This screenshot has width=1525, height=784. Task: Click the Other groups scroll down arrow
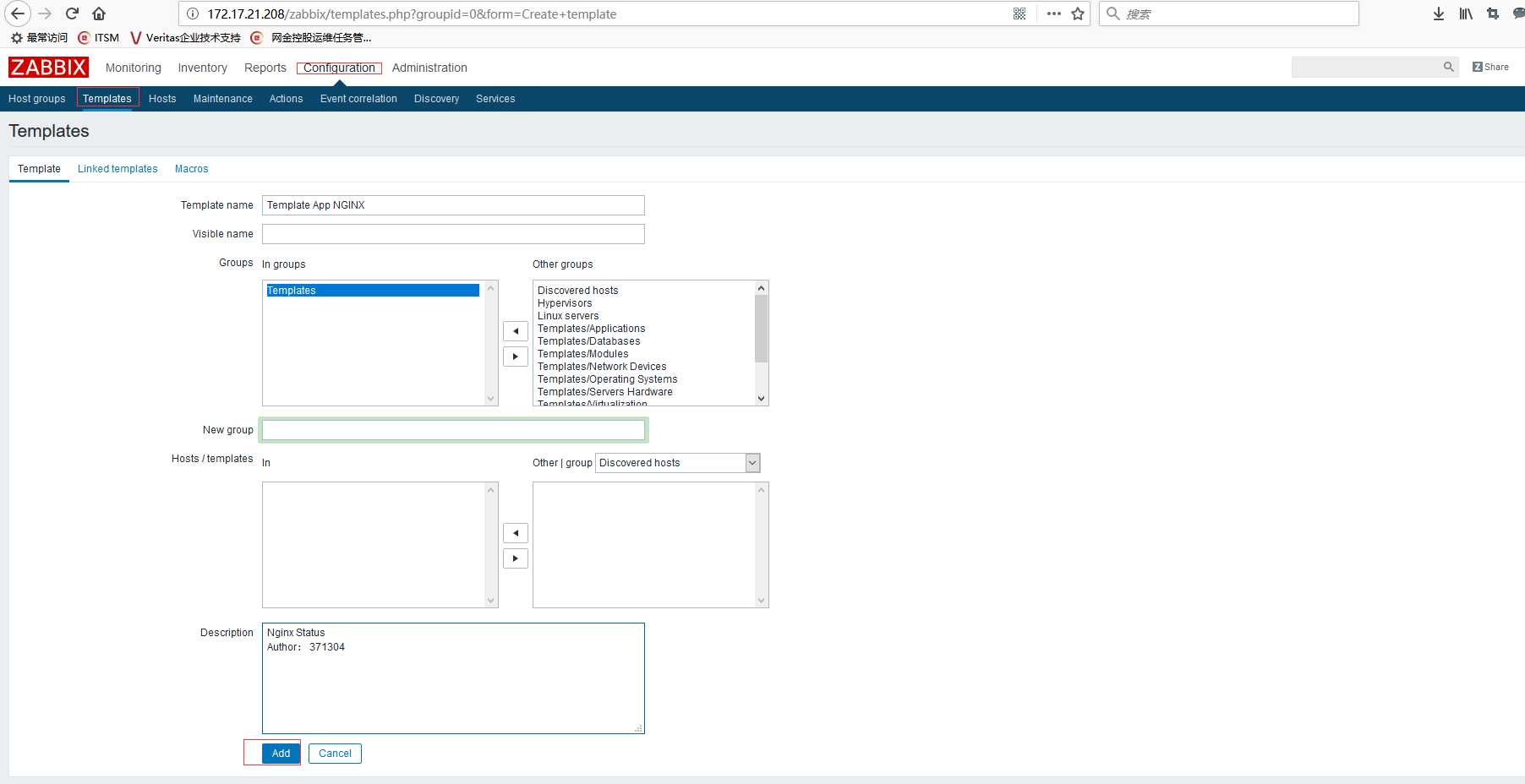tap(761, 399)
